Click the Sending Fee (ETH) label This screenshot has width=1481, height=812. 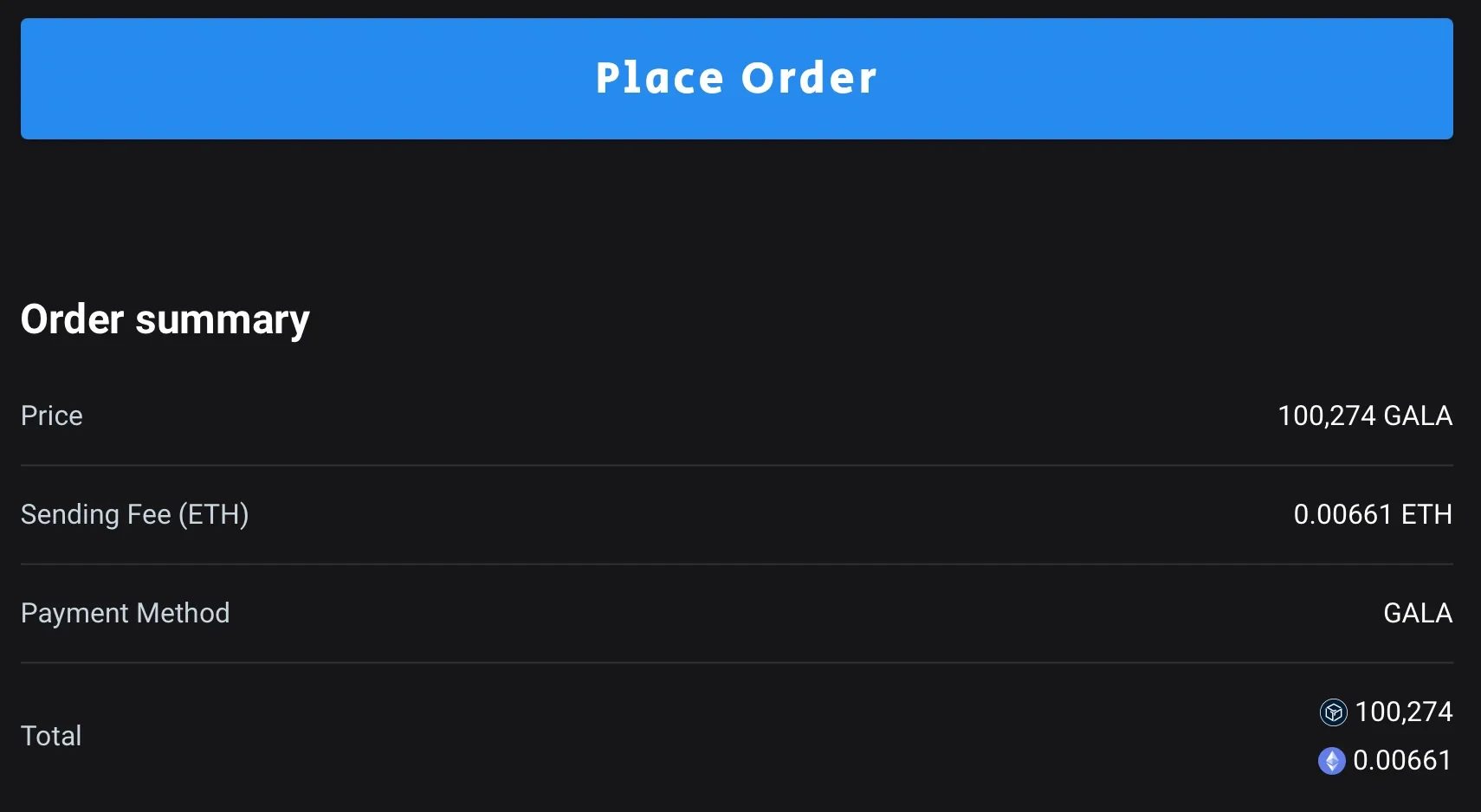(x=135, y=514)
